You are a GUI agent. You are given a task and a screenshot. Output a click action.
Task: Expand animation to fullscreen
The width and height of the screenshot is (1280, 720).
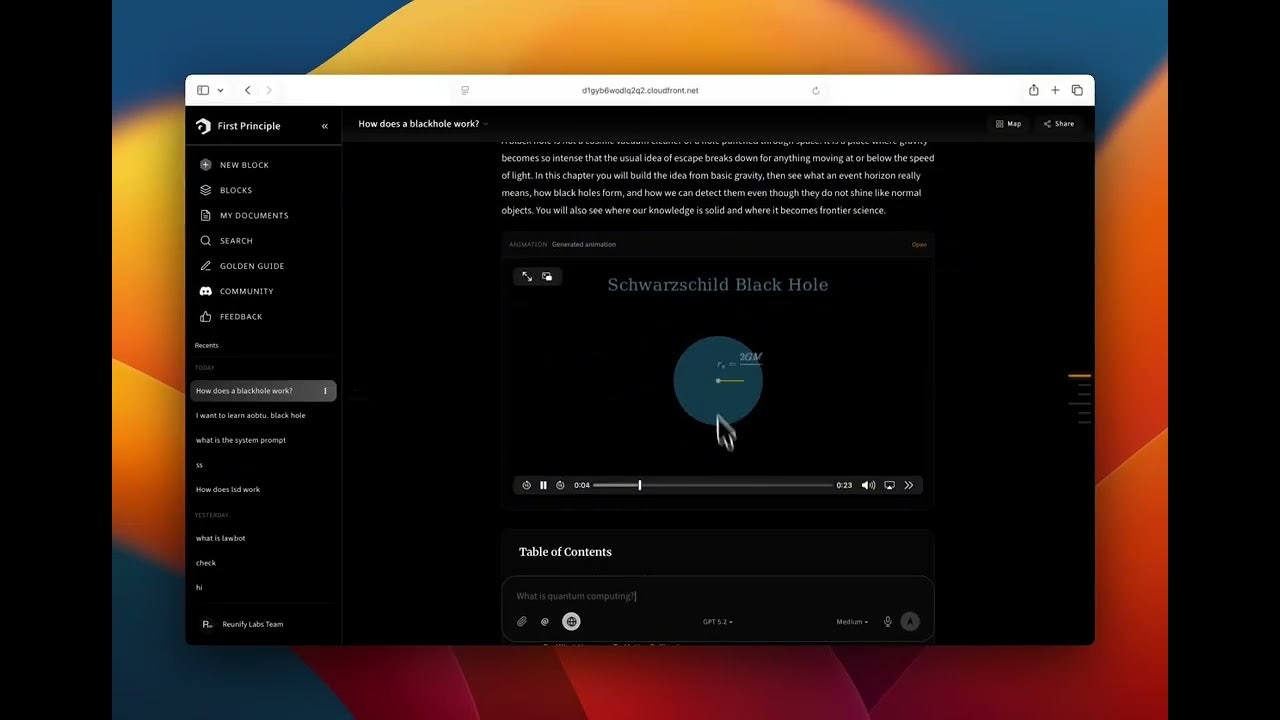[x=527, y=276]
